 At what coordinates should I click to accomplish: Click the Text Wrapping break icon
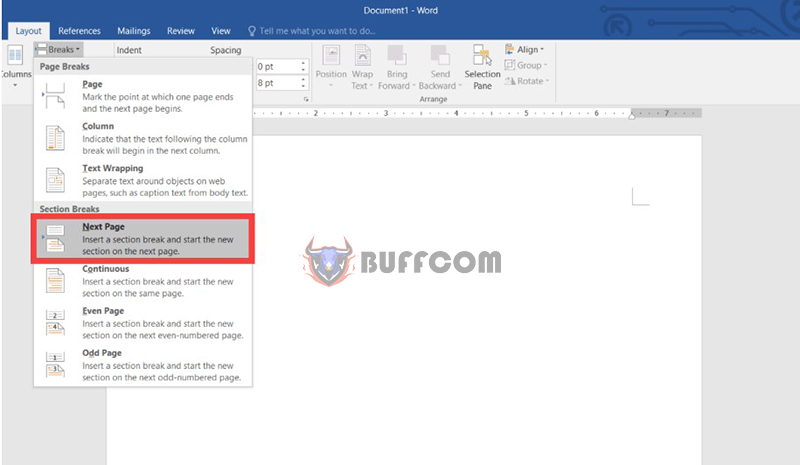55,180
